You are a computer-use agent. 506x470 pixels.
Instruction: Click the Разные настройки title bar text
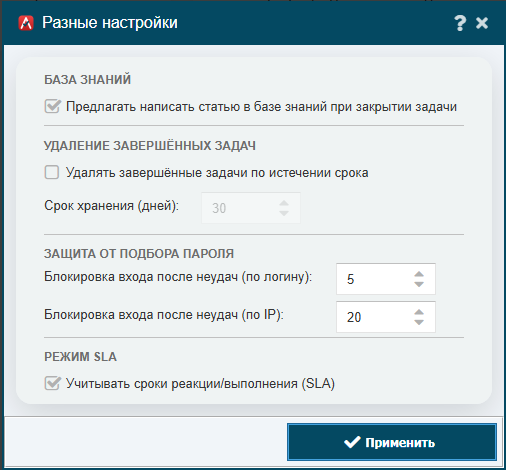click(x=110, y=23)
